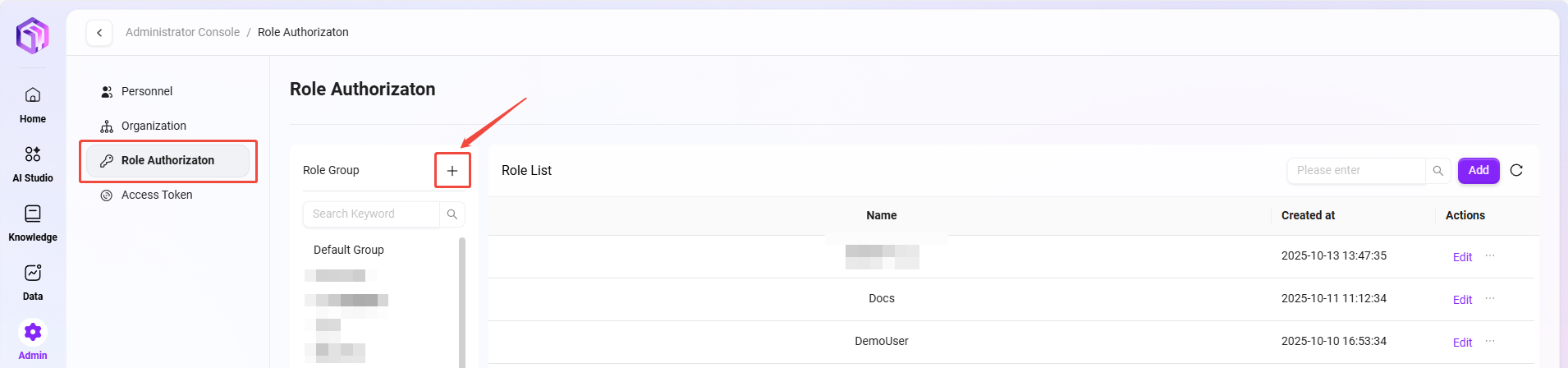Open Personnel menu item

pyautogui.click(x=147, y=91)
